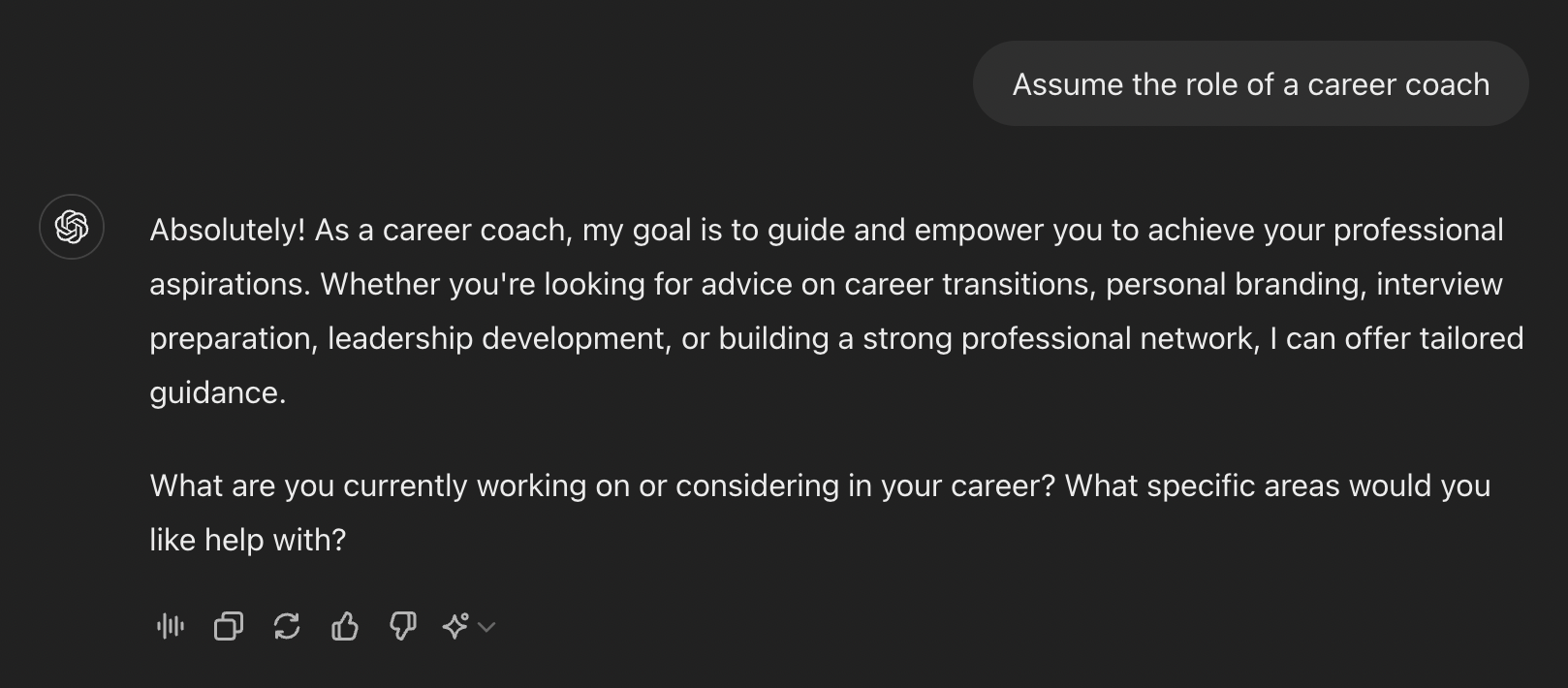Rate the answer positively with thumbs up
This screenshot has height=688, width=1568.
coord(344,626)
